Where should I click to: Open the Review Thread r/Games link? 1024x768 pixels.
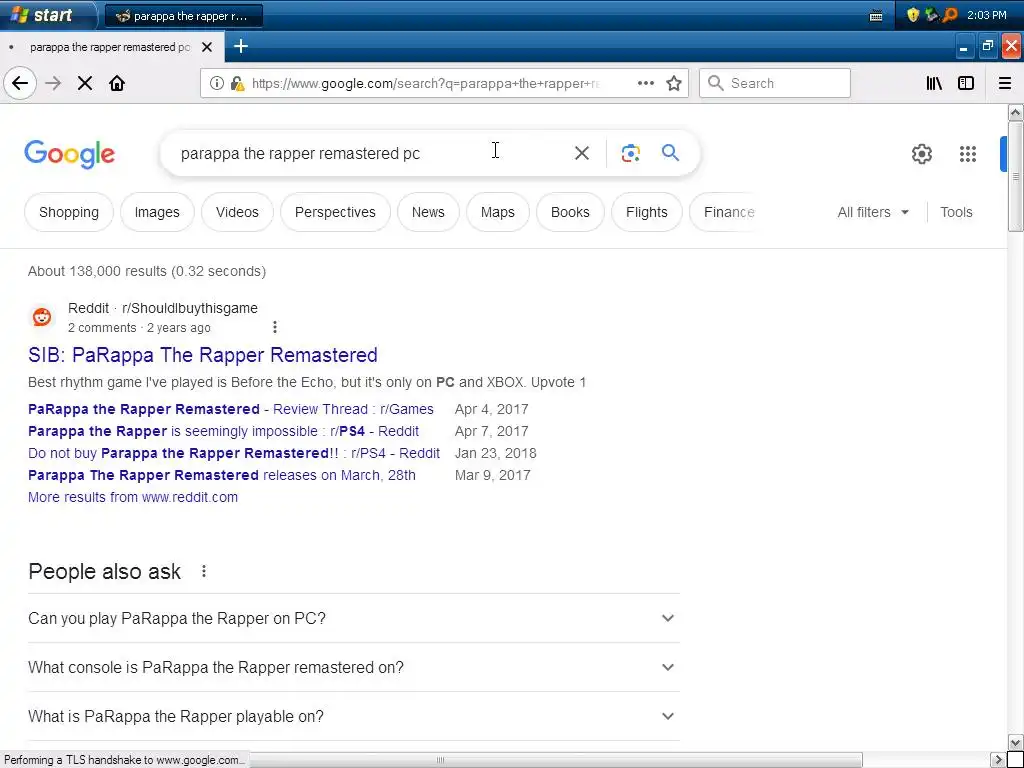(231, 409)
